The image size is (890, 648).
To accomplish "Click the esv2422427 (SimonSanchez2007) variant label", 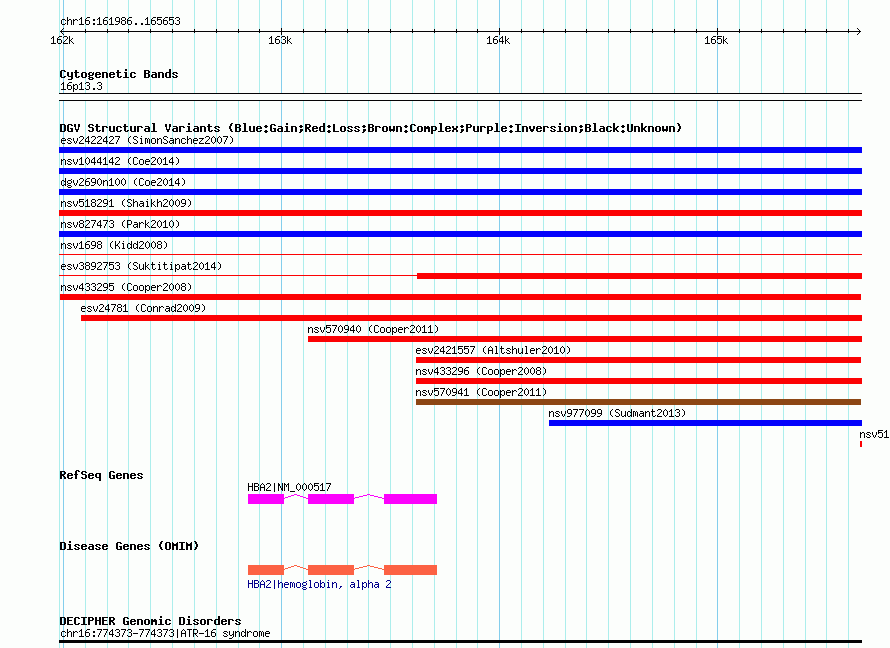I will click(x=147, y=140).
